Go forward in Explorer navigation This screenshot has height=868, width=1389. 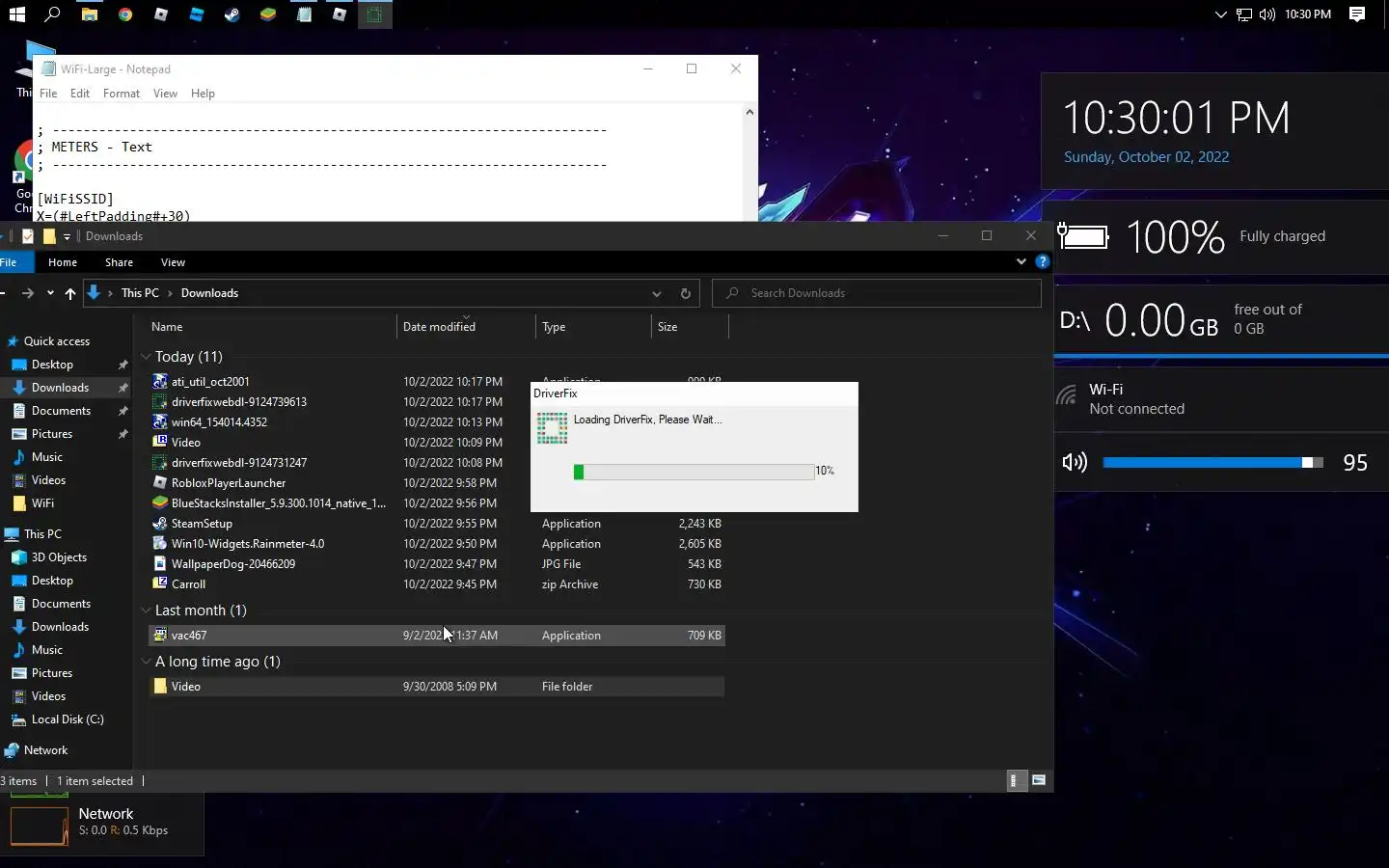[28, 293]
